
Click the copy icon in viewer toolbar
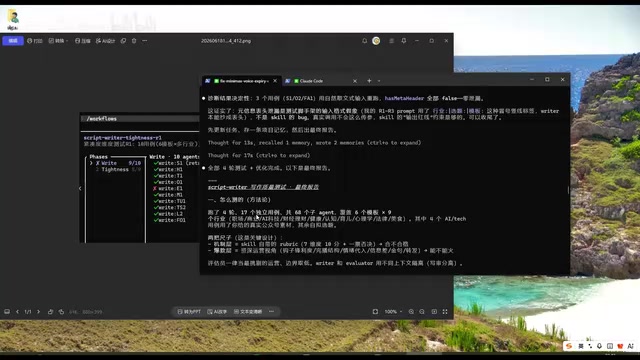(x=123, y=41)
